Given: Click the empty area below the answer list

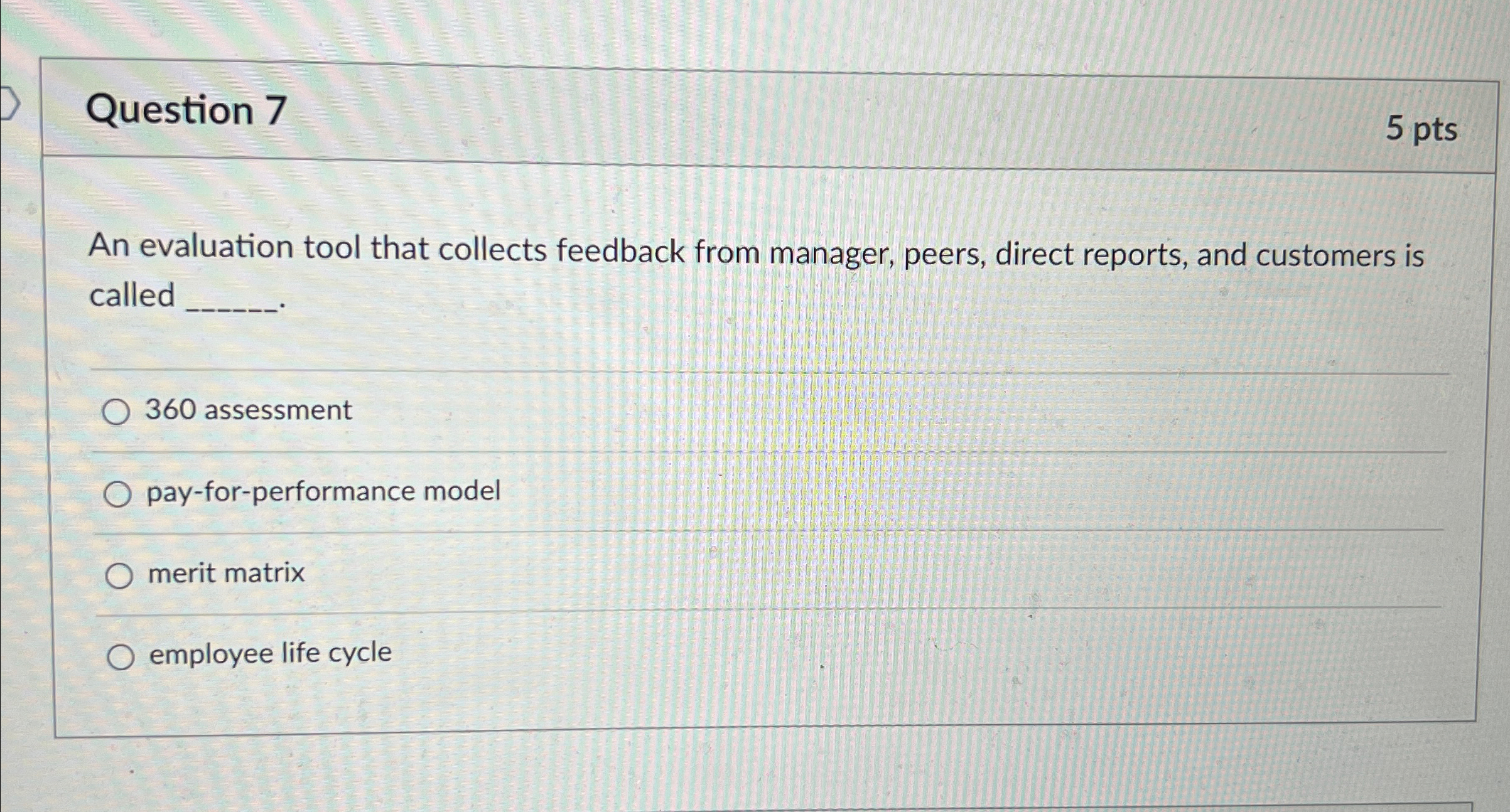Looking at the screenshot, I should (x=753, y=728).
